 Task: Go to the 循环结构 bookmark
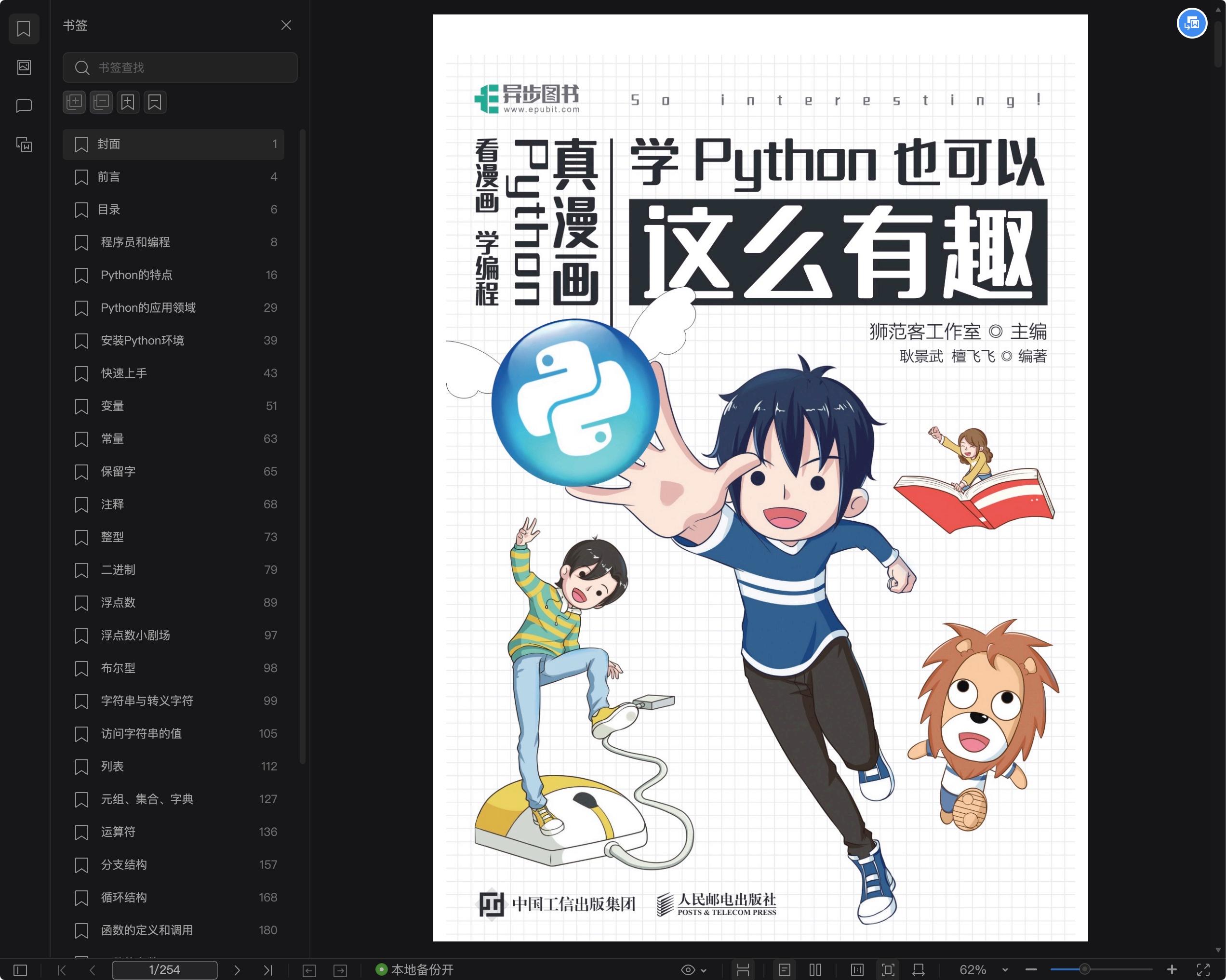[173, 898]
